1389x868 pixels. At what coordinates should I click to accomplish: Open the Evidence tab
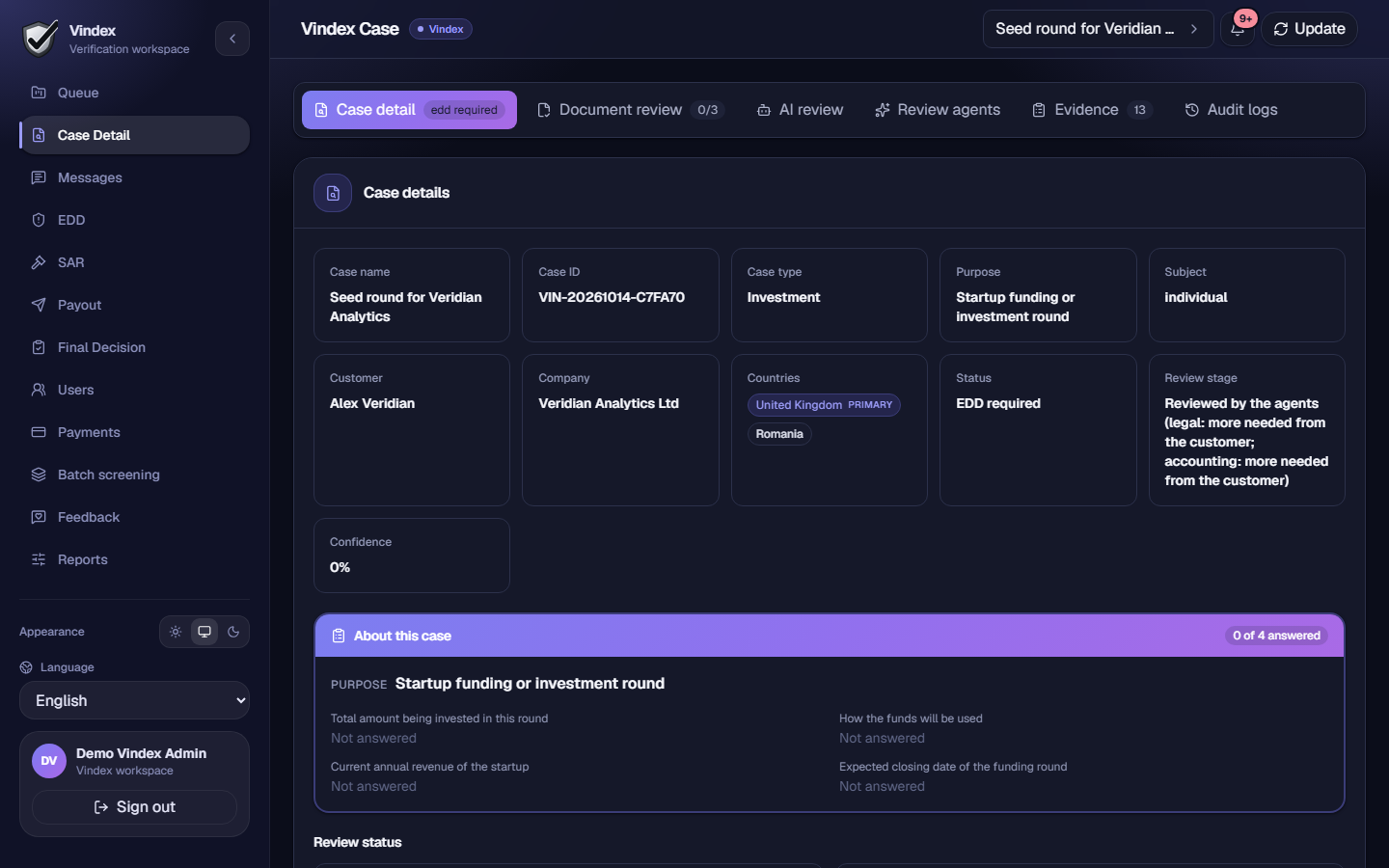1092,110
